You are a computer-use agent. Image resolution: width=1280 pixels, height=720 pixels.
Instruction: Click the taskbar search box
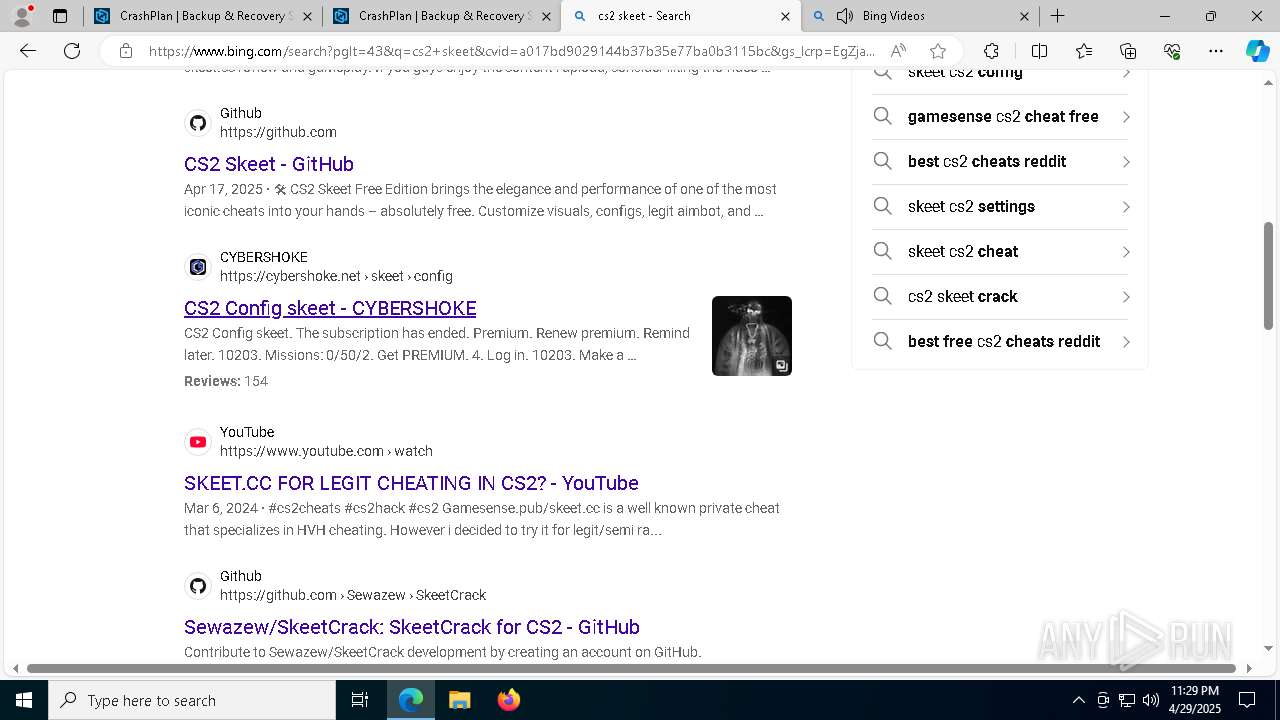pos(192,700)
